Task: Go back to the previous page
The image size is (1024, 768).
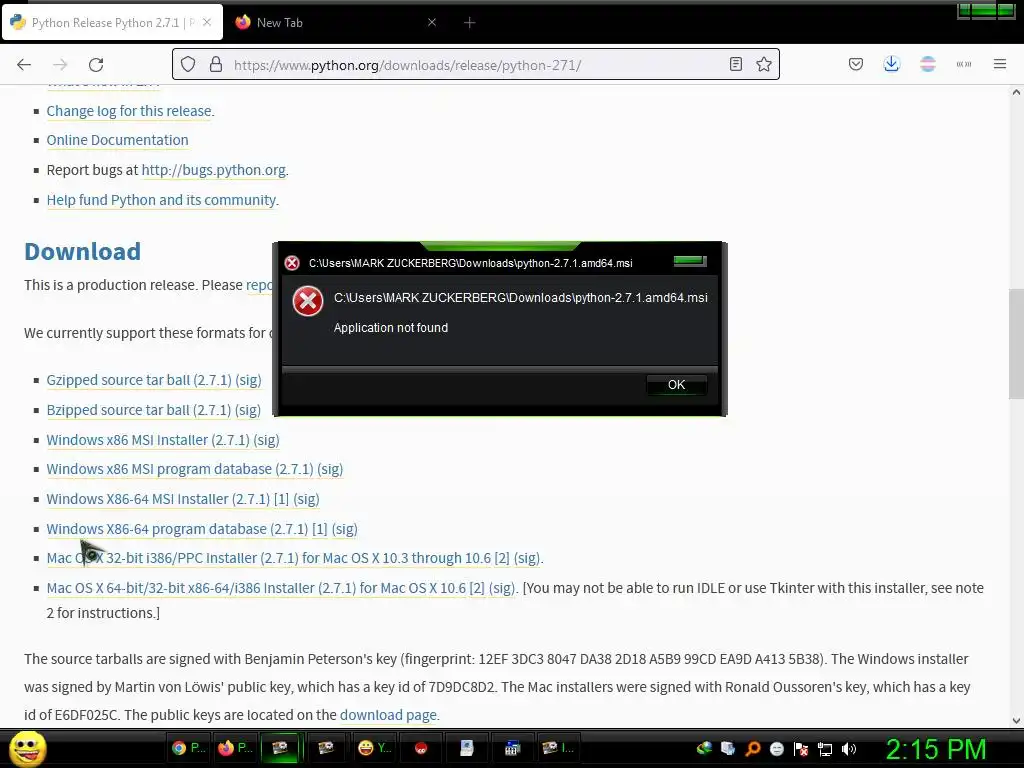Action: point(24,65)
